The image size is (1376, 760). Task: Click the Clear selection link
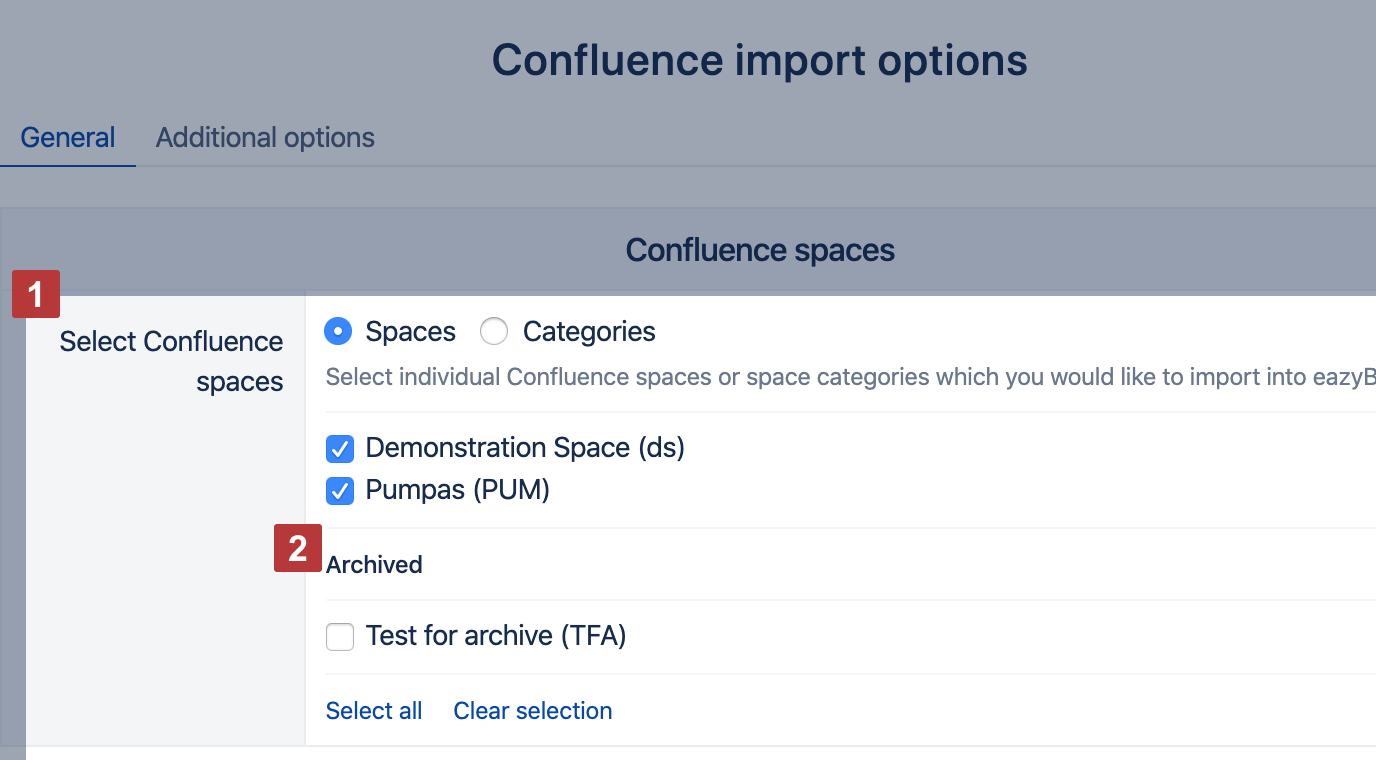click(x=533, y=711)
